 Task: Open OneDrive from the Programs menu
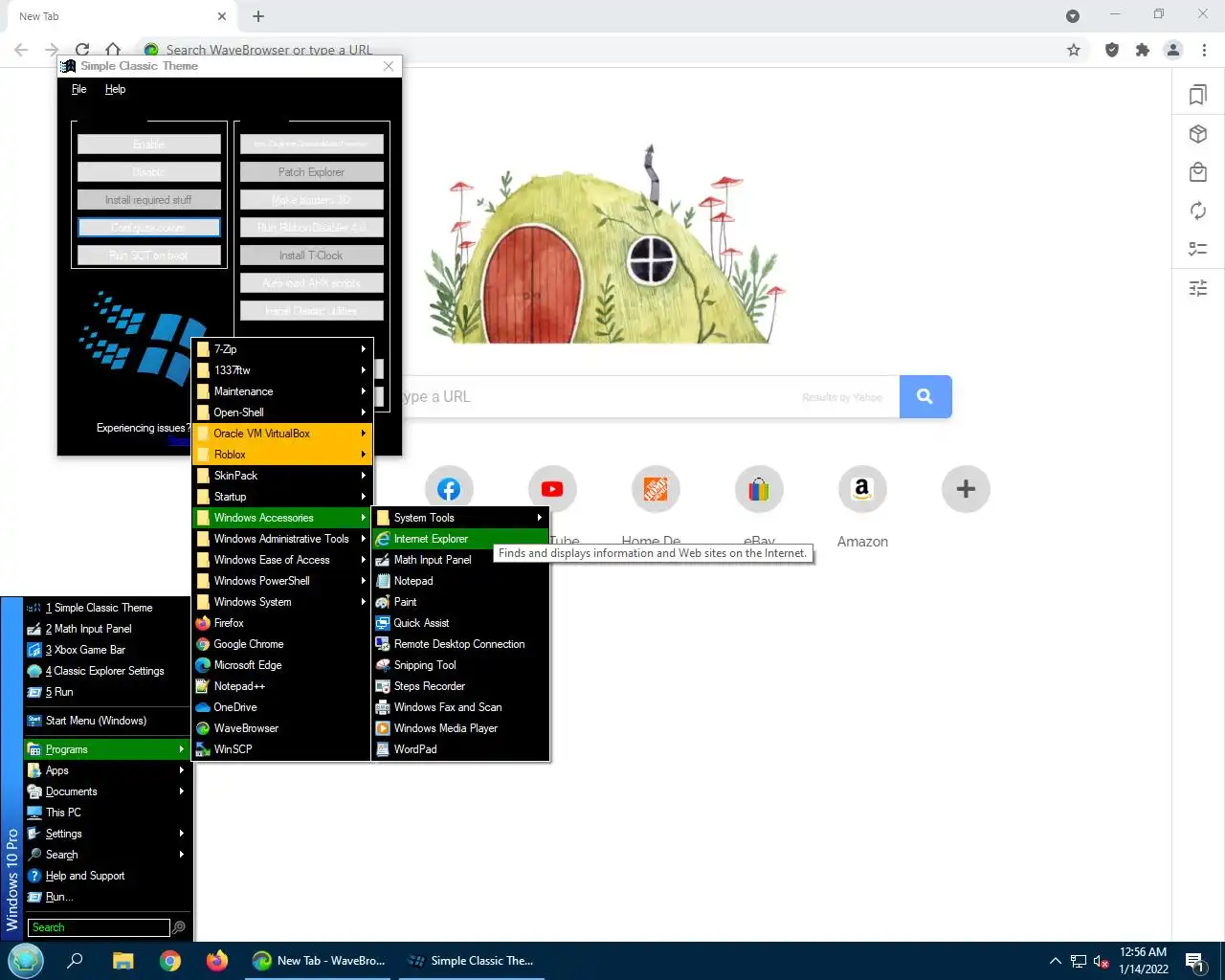tap(281, 707)
